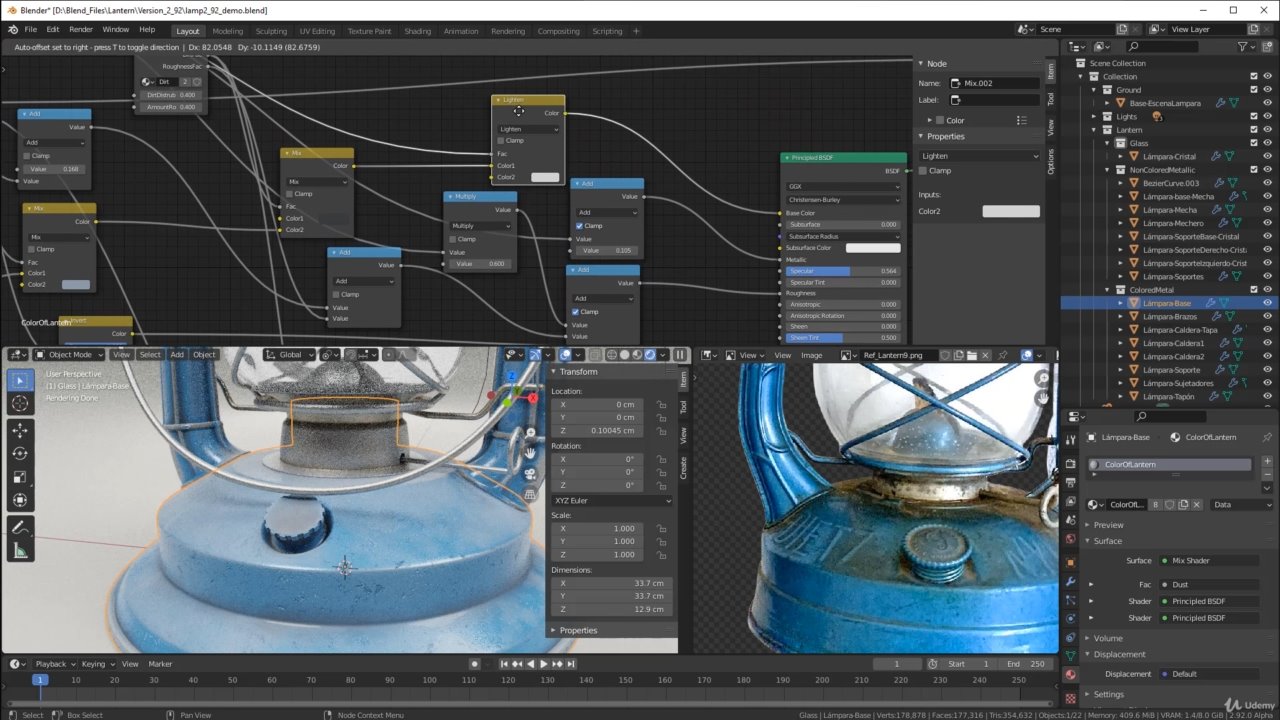Expand the Lights collection in outliner
The width and height of the screenshot is (1280, 720).
[1094, 117]
